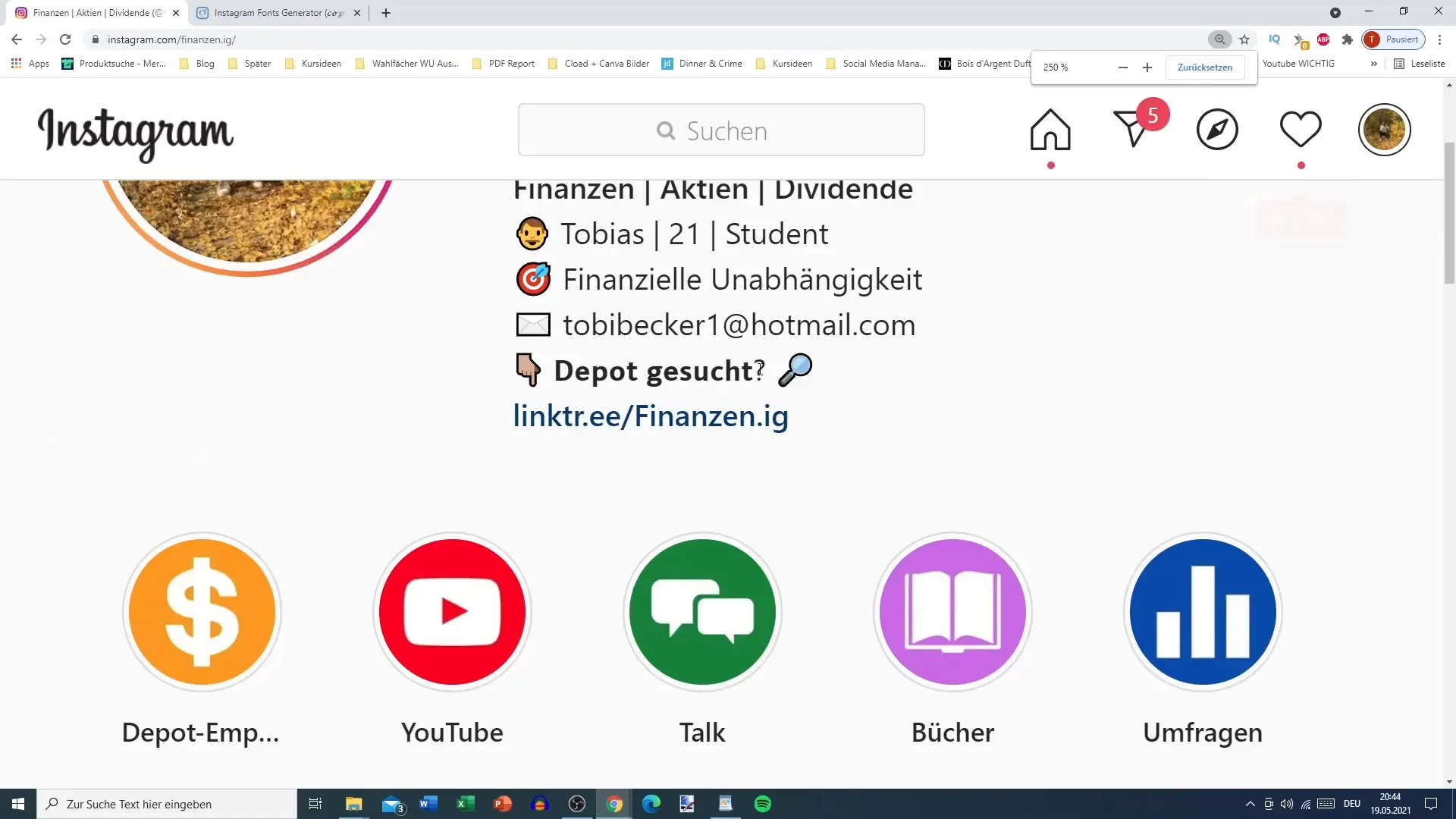Reload the current page
The width and height of the screenshot is (1456, 819).
65,39
